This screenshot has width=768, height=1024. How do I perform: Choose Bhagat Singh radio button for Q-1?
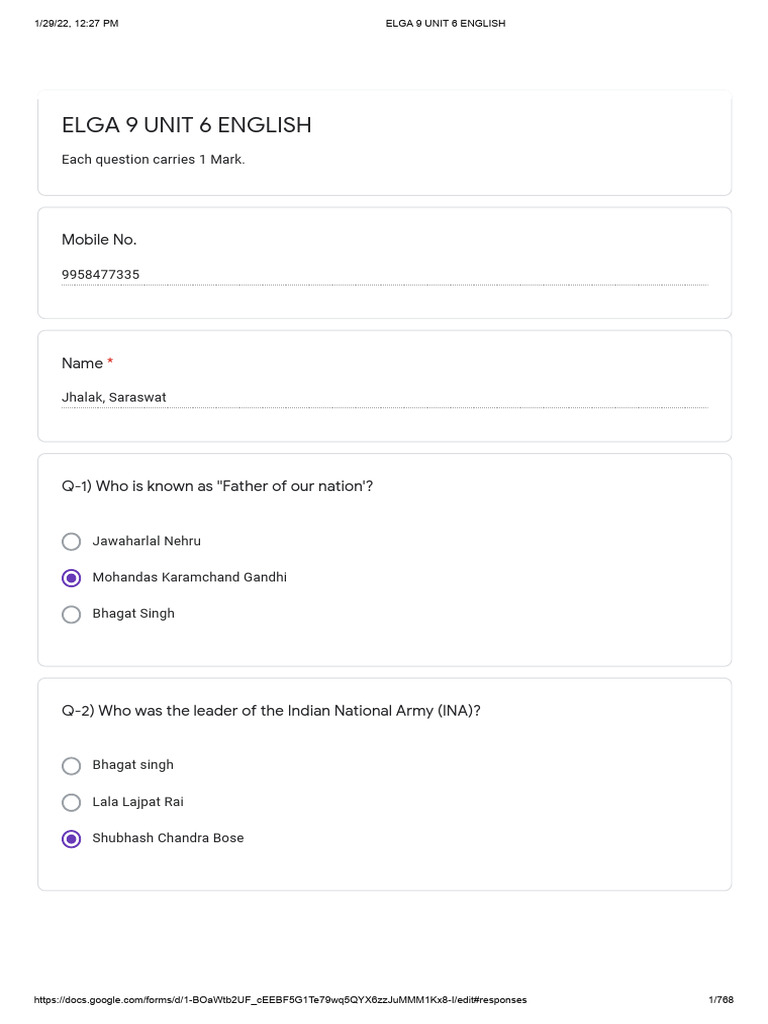tap(71, 614)
